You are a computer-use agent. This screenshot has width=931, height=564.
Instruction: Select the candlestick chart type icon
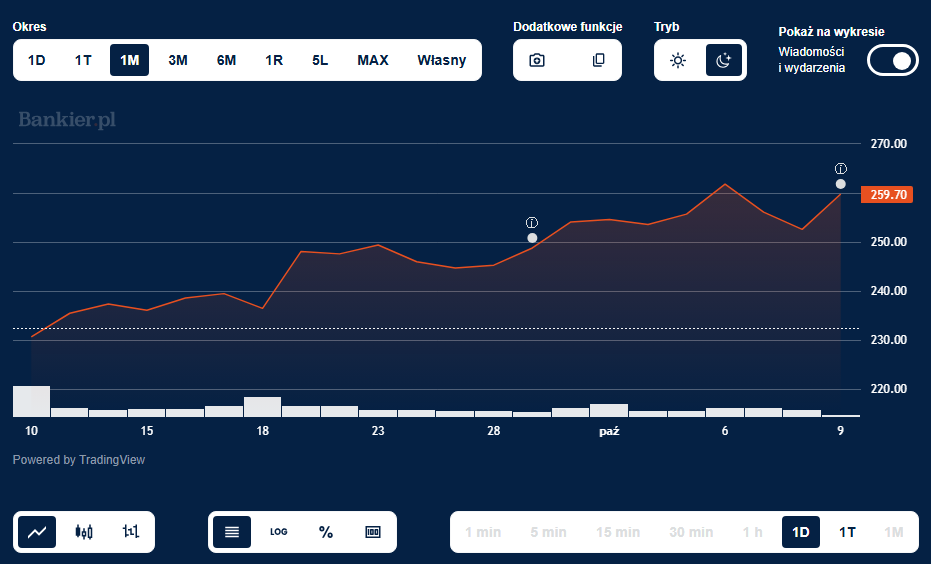84,532
